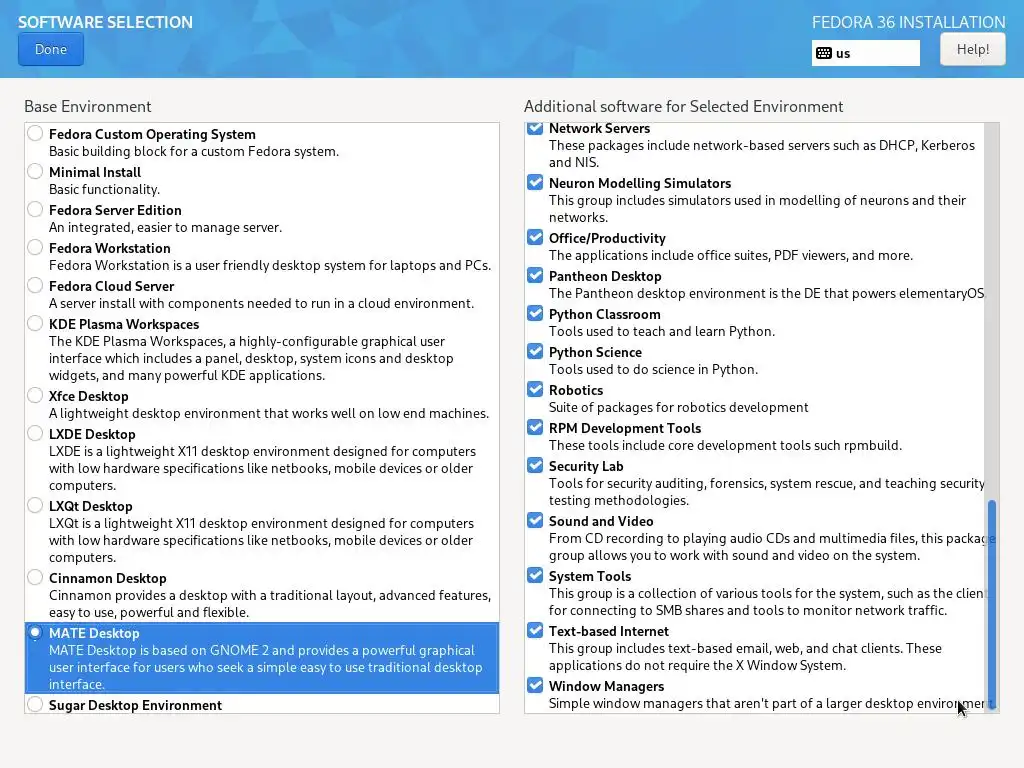Viewport: 1024px width, 768px height.
Task: Open the Help! button
Action: [972, 49]
